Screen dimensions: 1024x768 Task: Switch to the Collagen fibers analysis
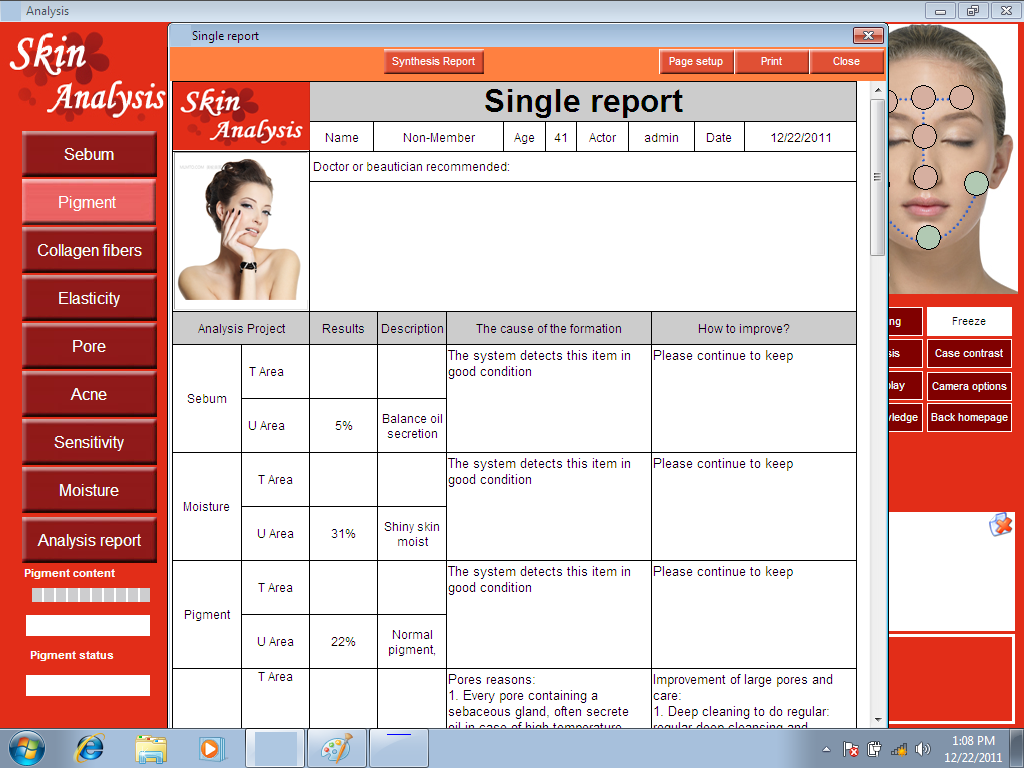tap(89, 251)
